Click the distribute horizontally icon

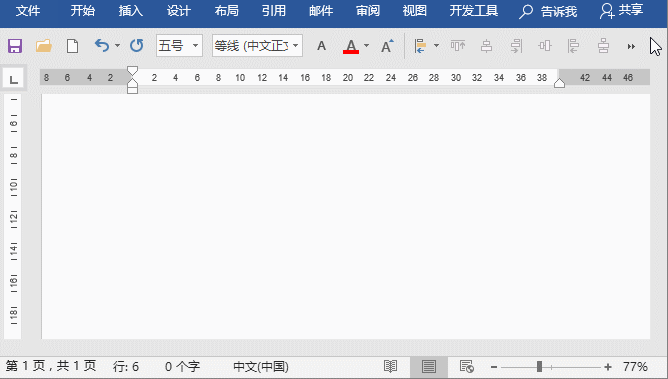click(x=545, y=46)
